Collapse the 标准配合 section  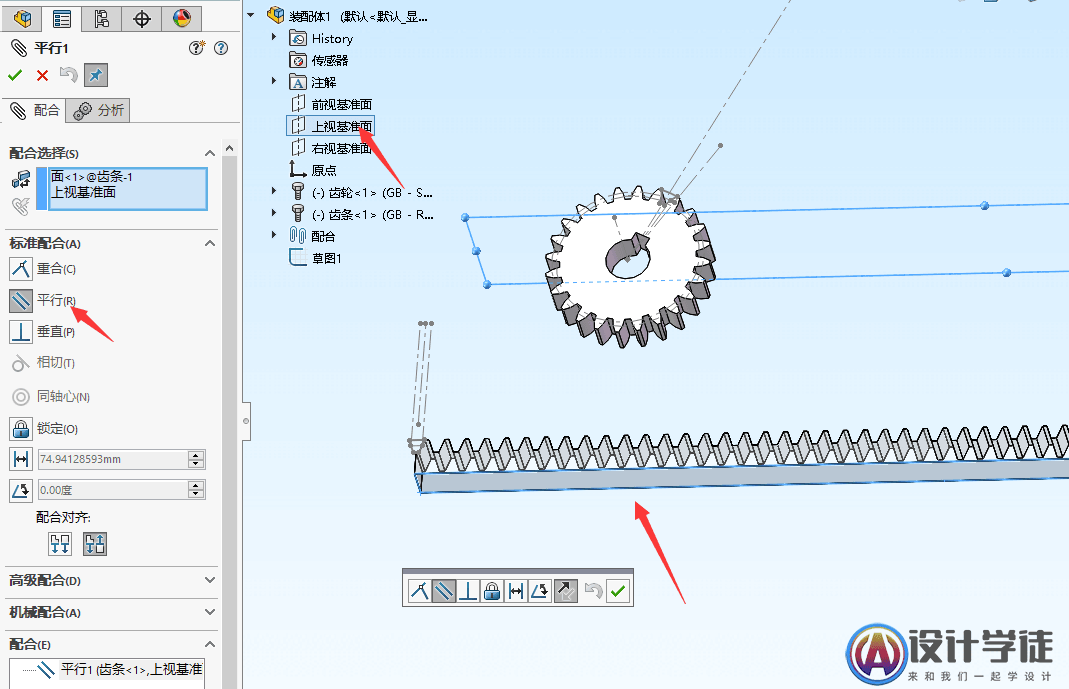(x=210, y=243)
